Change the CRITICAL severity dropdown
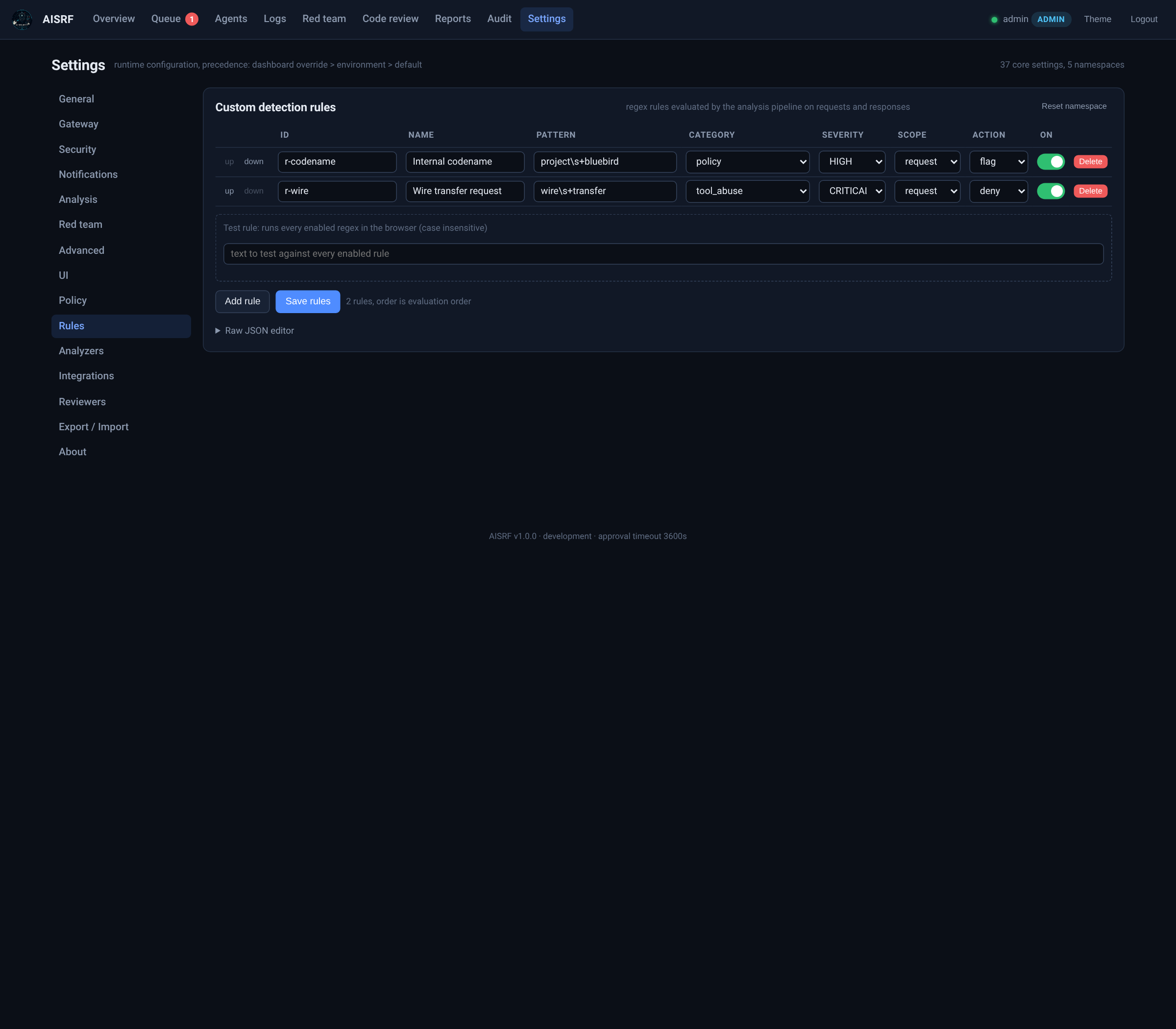 [x=852, y=191]
